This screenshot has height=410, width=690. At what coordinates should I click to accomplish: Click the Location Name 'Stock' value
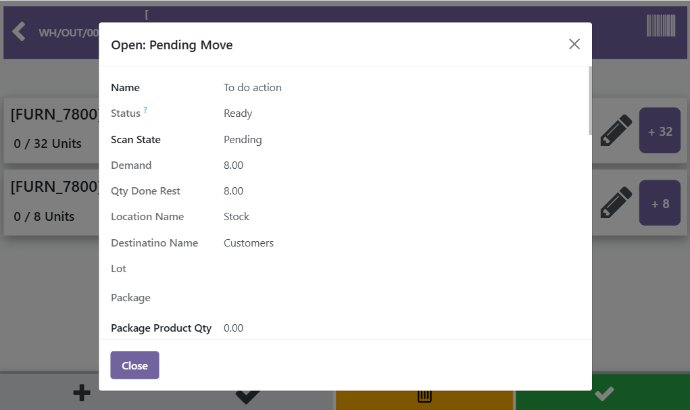[236, 217]
